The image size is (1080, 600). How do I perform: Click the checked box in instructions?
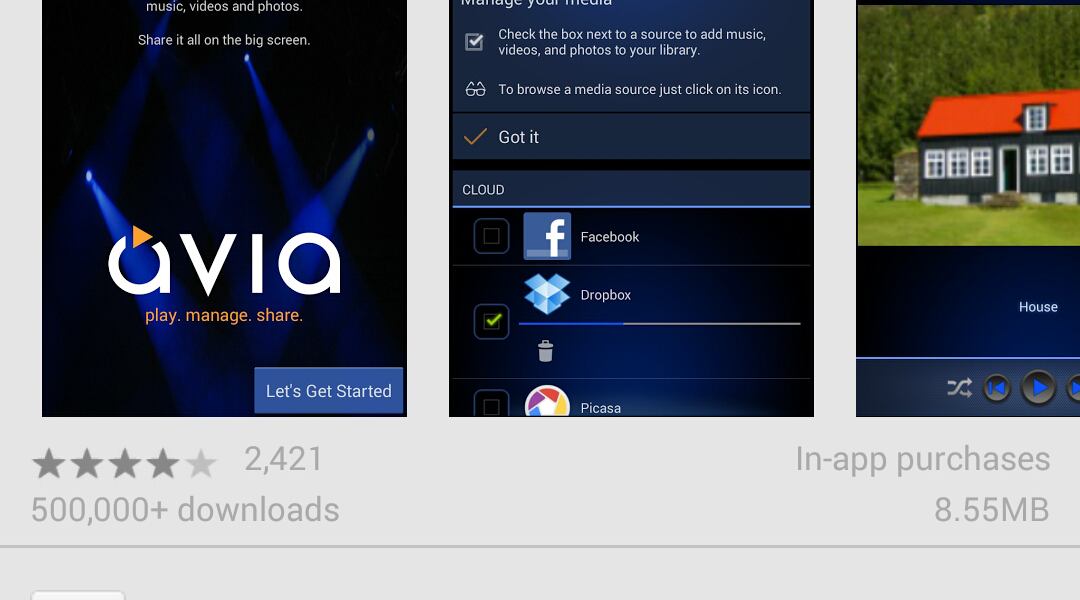[475, 42]
